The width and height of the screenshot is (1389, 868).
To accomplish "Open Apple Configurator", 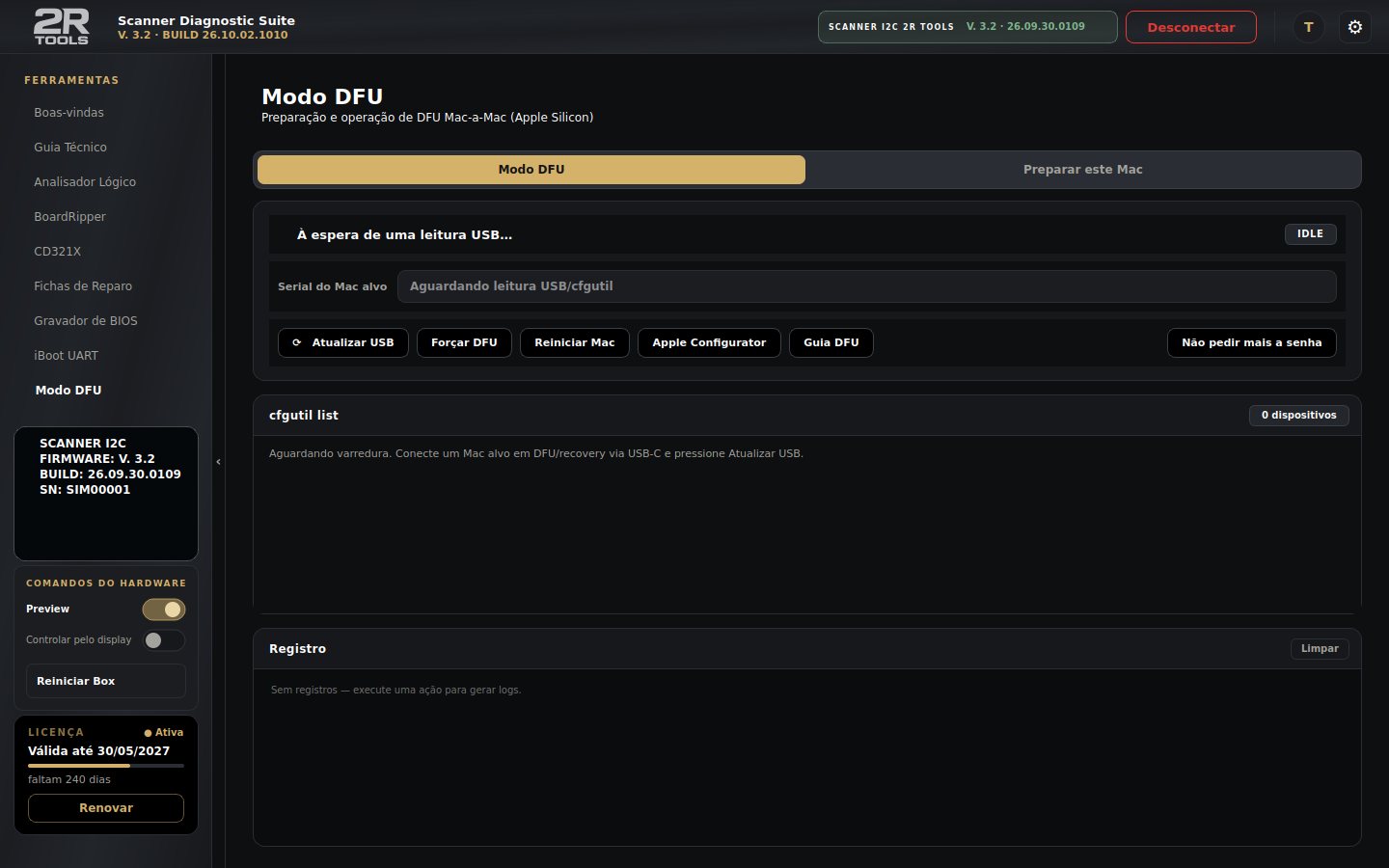I will [709, 342].
